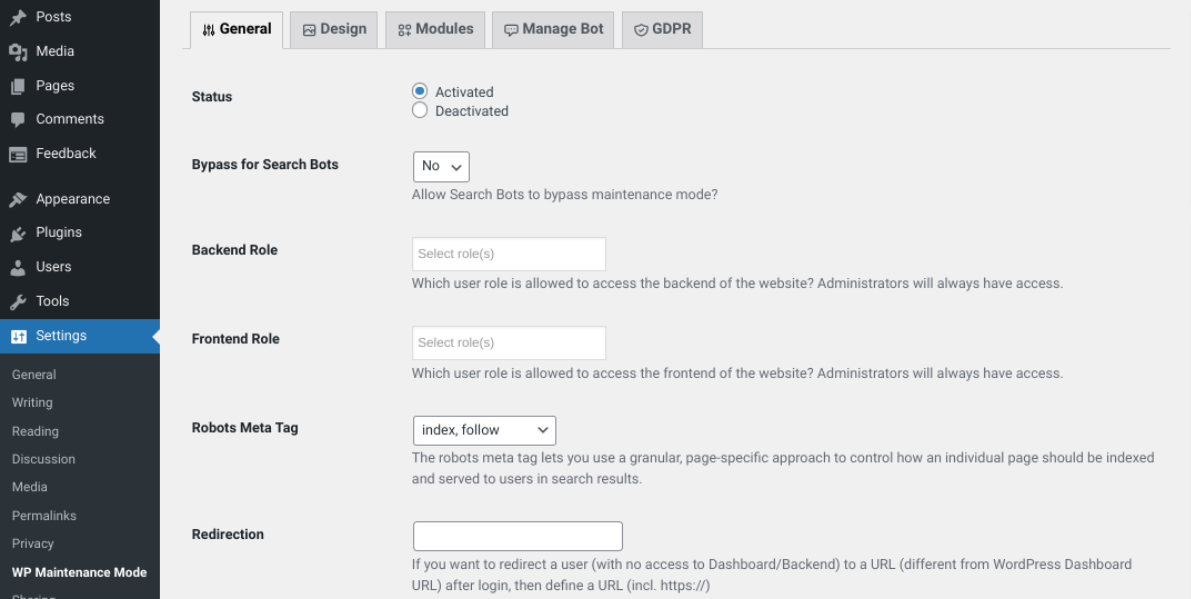Open the Backend Role selector
Viewport: 1191px width, 599px height.
[509, 254]
